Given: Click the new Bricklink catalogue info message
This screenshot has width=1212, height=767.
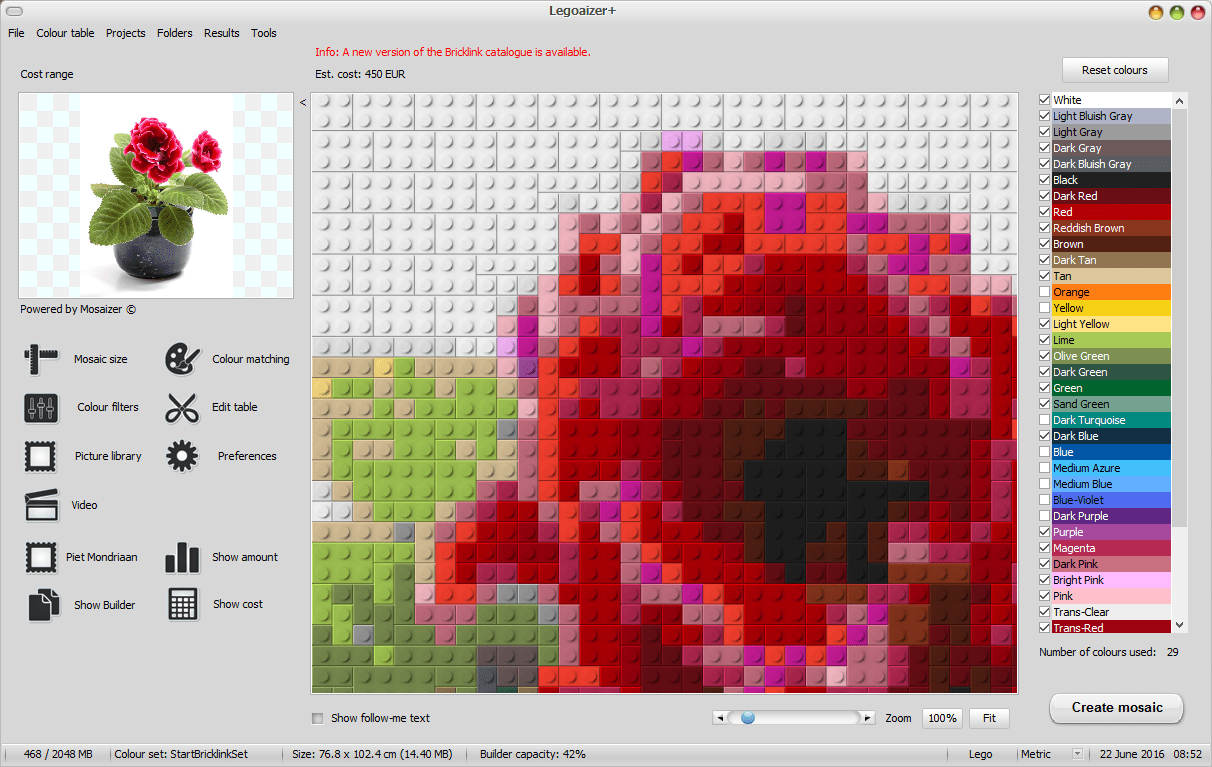Looking at the screenshot, I should (452, 52).
